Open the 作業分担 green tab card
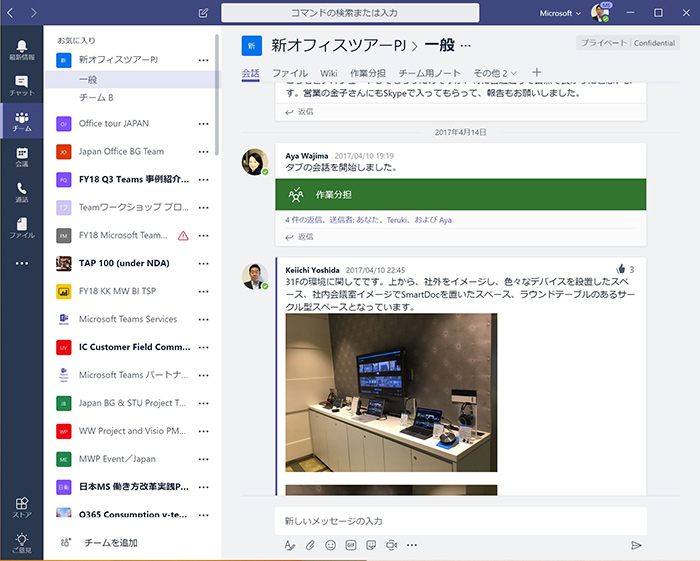The image size is (700, 561). point(461,195)
